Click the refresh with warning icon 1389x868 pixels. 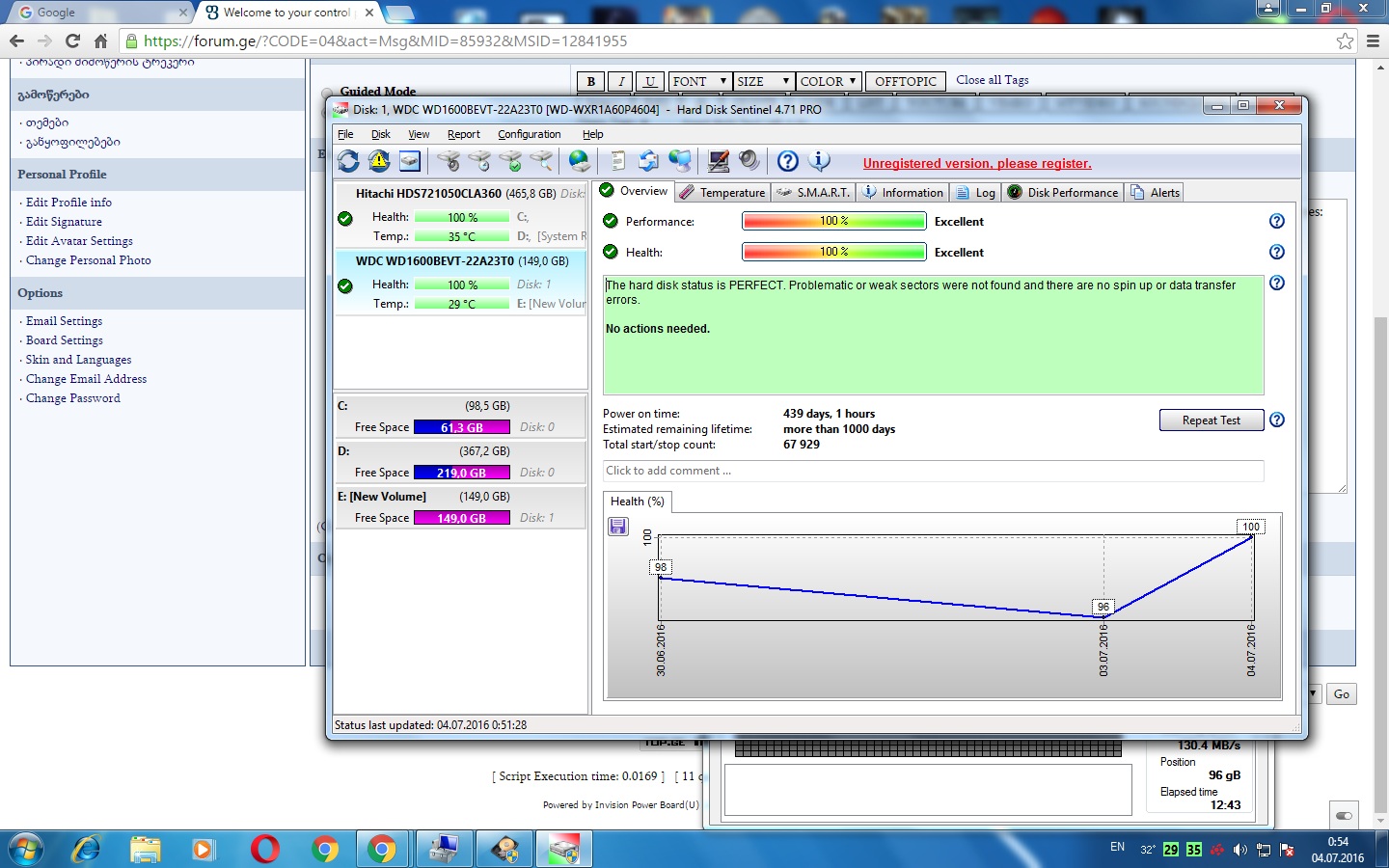point(379,161)
